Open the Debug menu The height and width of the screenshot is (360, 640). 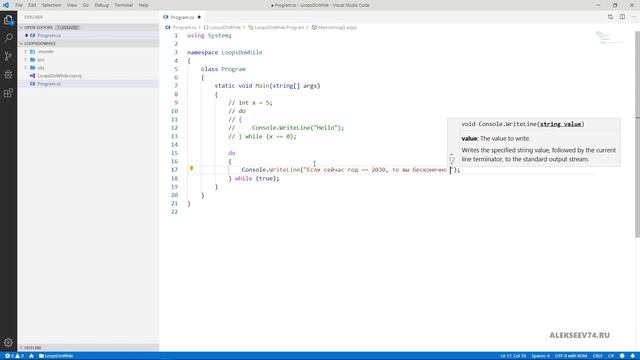(102, 5)
